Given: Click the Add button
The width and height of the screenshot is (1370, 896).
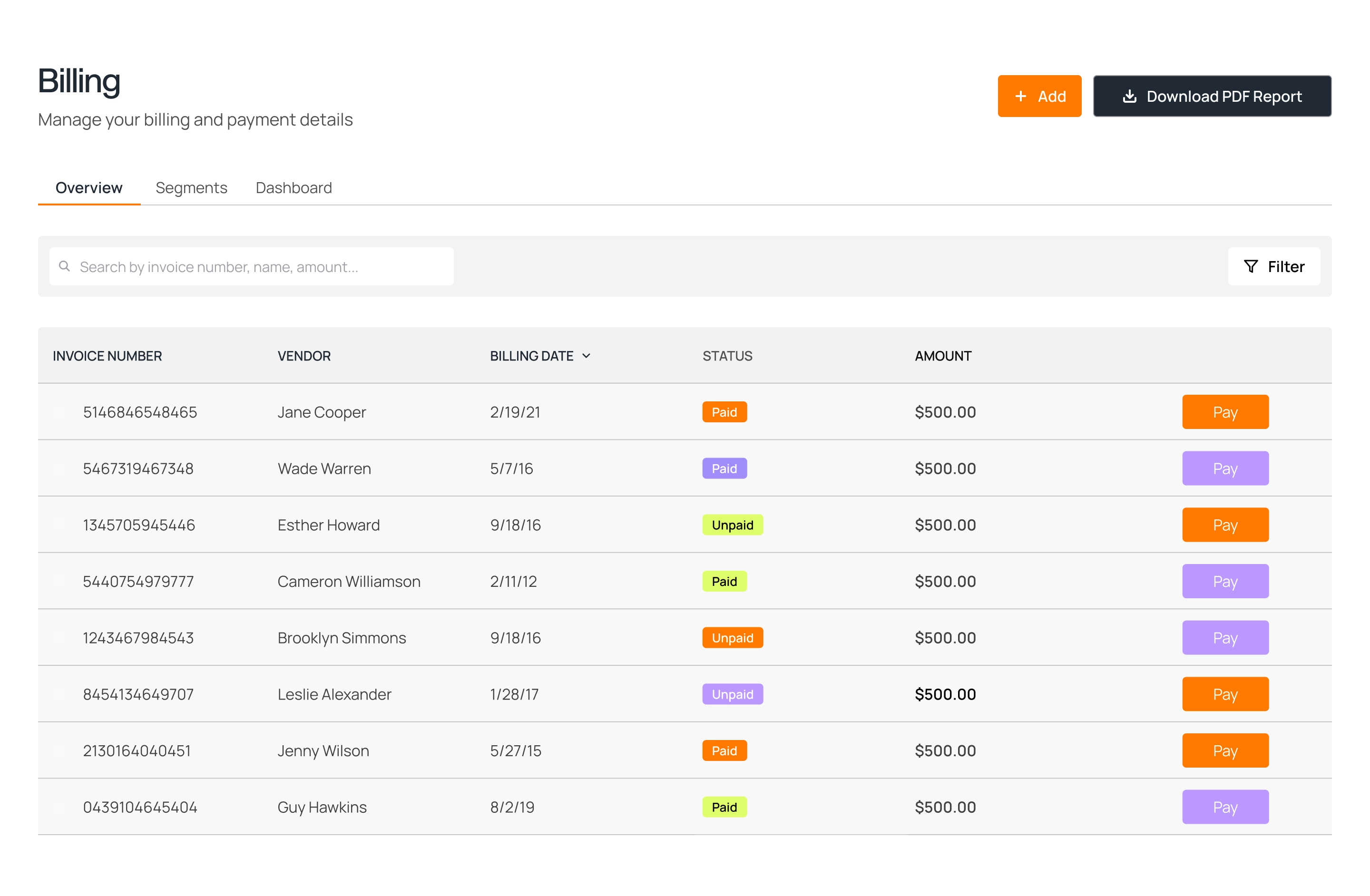Looking at the screenshot, I should tap(1039, 96).
